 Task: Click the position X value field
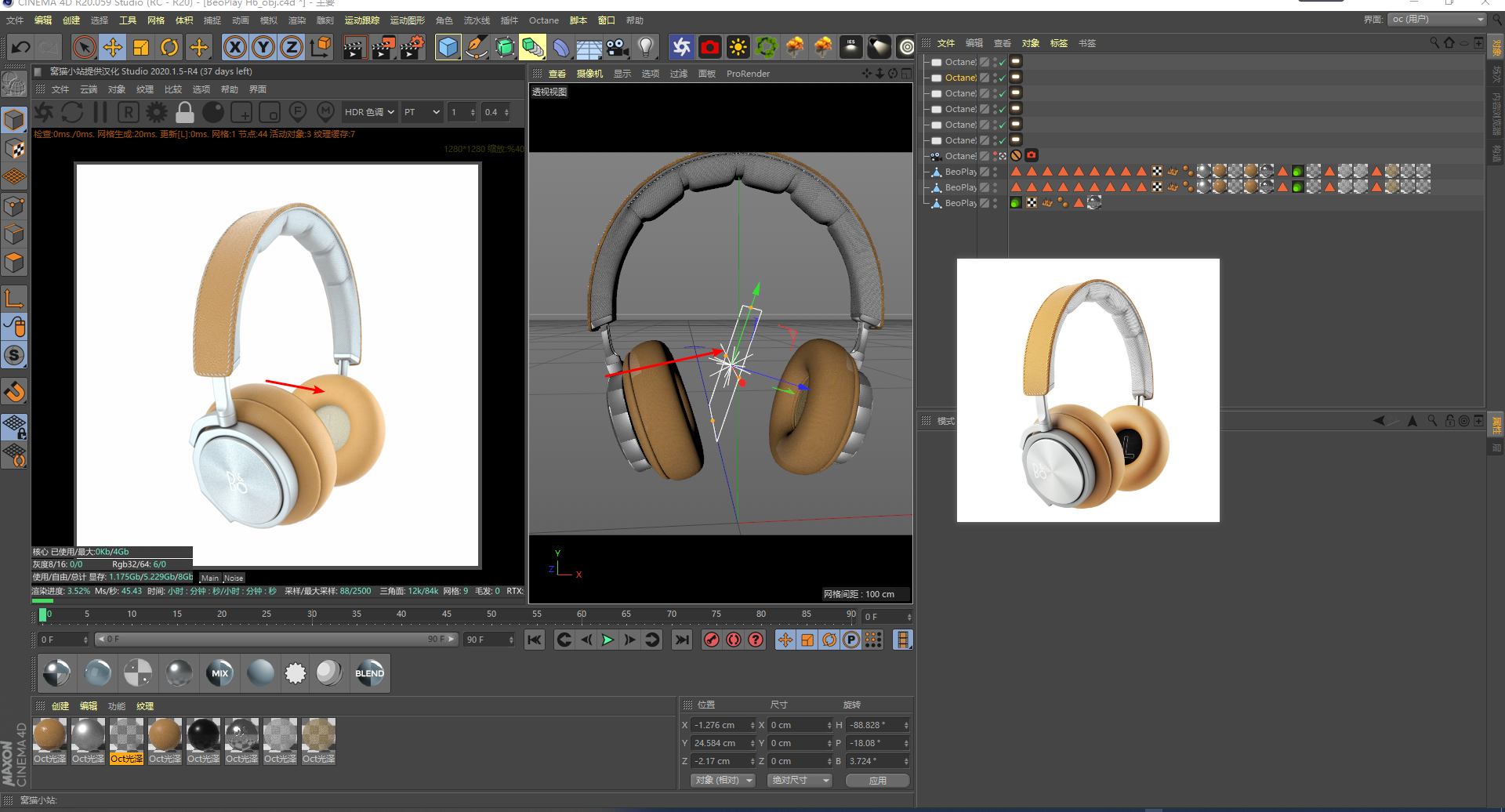(721, 726)
